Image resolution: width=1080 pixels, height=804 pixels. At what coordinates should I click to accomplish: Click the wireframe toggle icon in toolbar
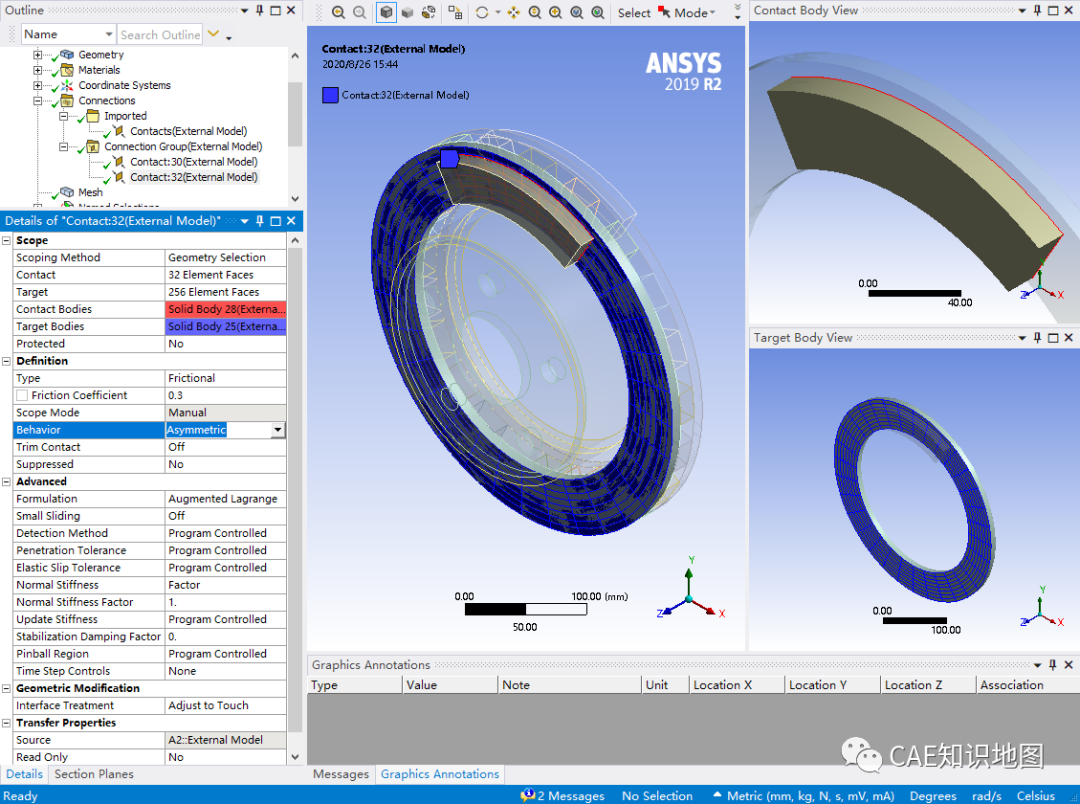(x=428, y=12)
